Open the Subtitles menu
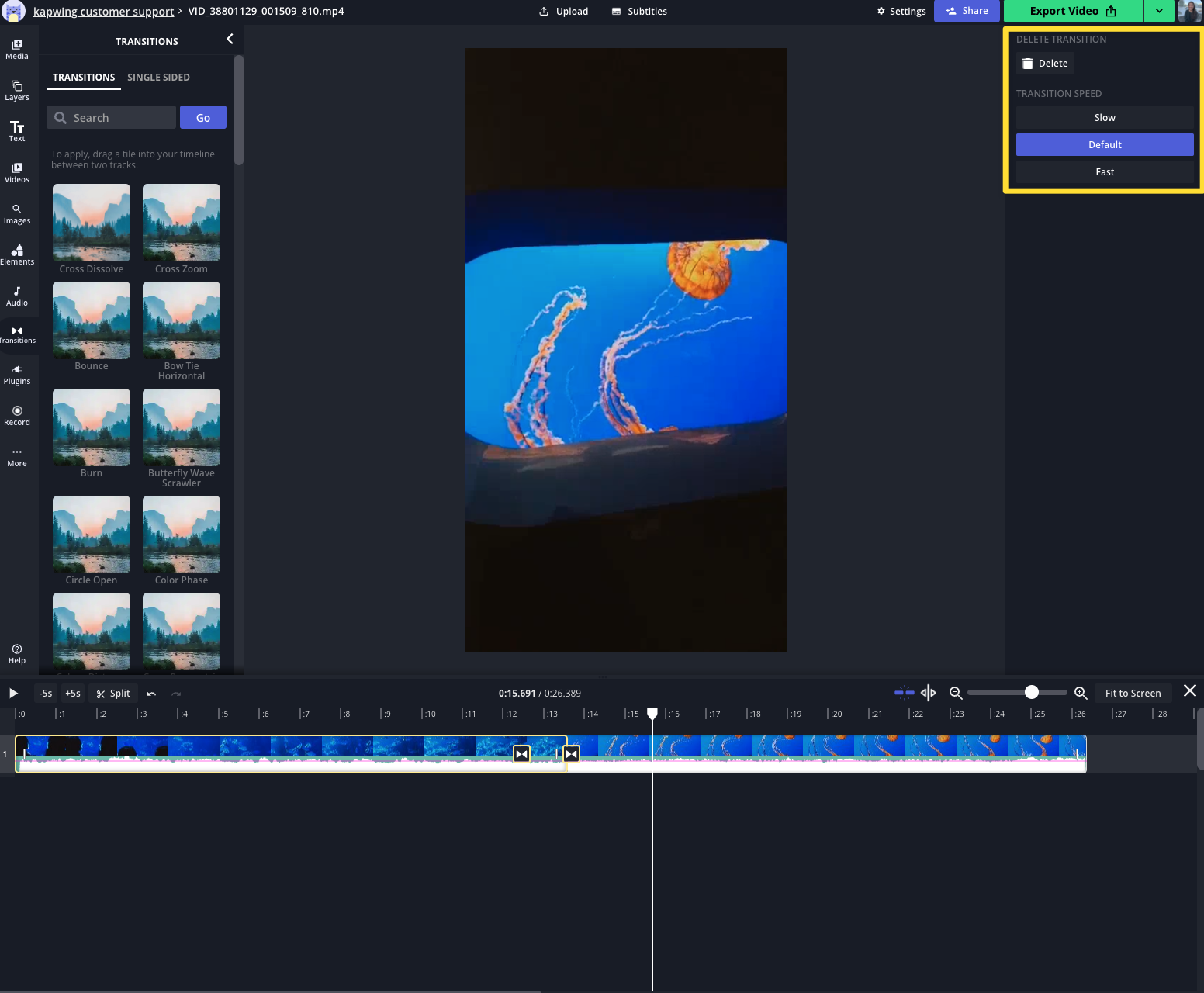Screen dimensions: 1204x993 pyautogui.click(x=639, y=12)
